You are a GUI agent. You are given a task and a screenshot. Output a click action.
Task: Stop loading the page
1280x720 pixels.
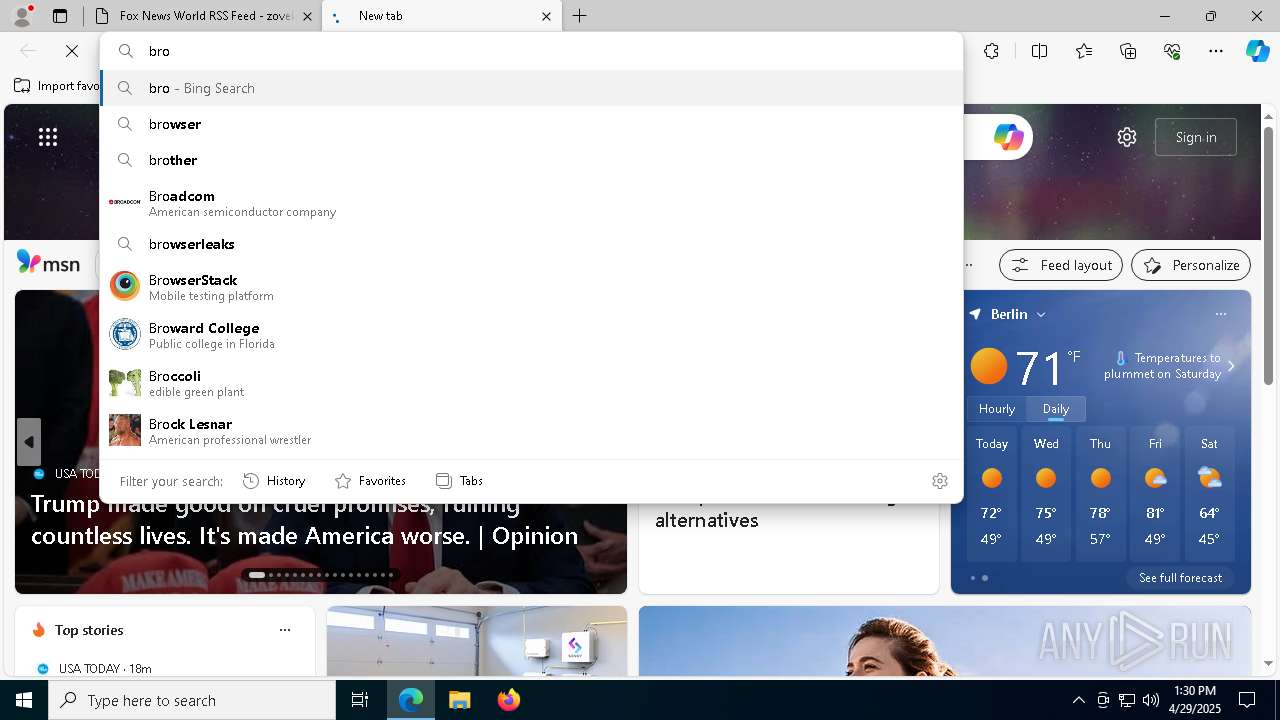point(72,51)
